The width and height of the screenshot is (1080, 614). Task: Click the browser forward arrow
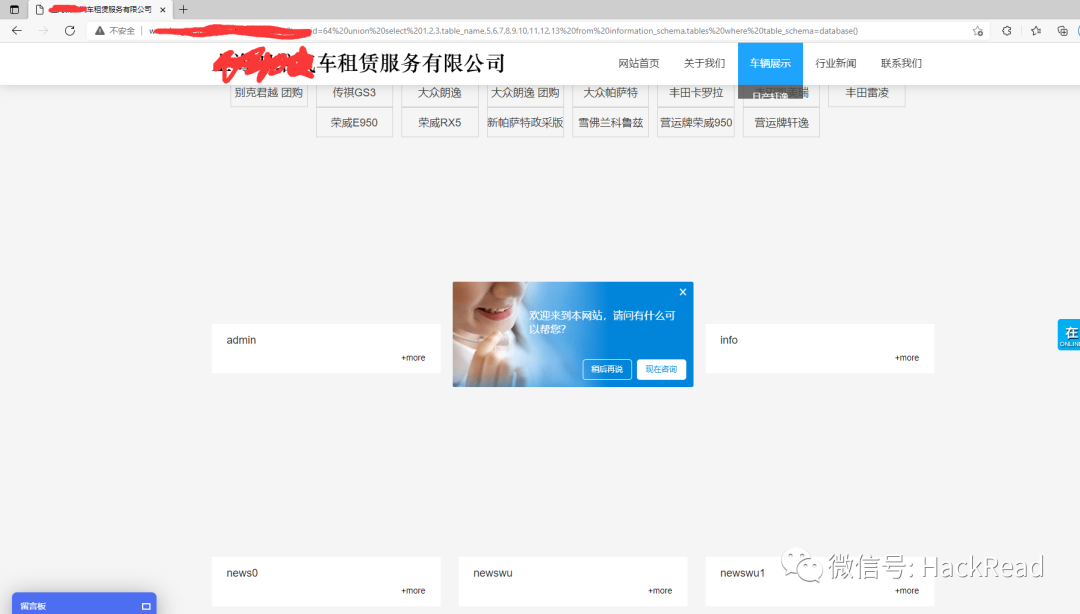click(43, 30)
